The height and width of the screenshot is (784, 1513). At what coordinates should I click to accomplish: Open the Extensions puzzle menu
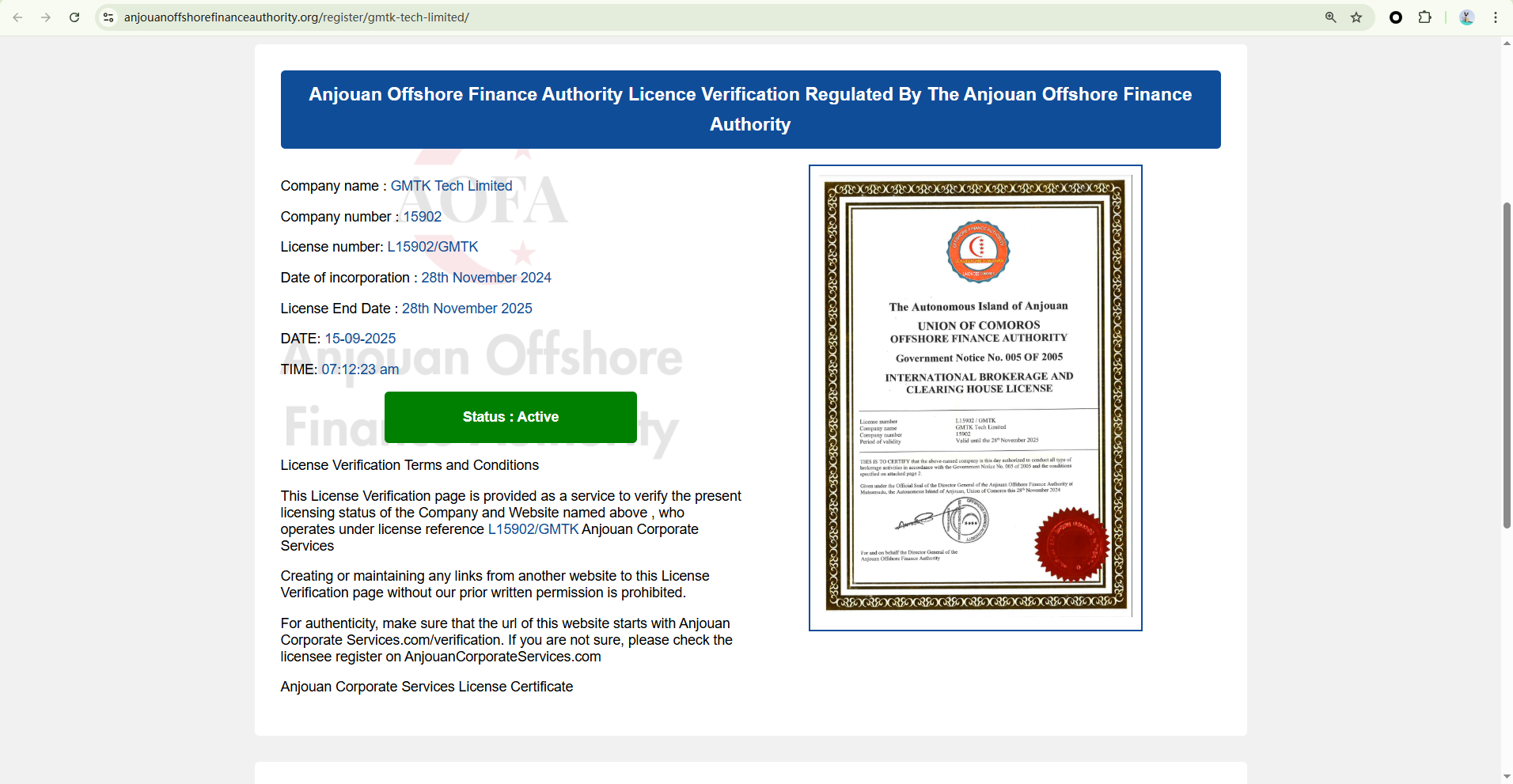[1424, 17]
